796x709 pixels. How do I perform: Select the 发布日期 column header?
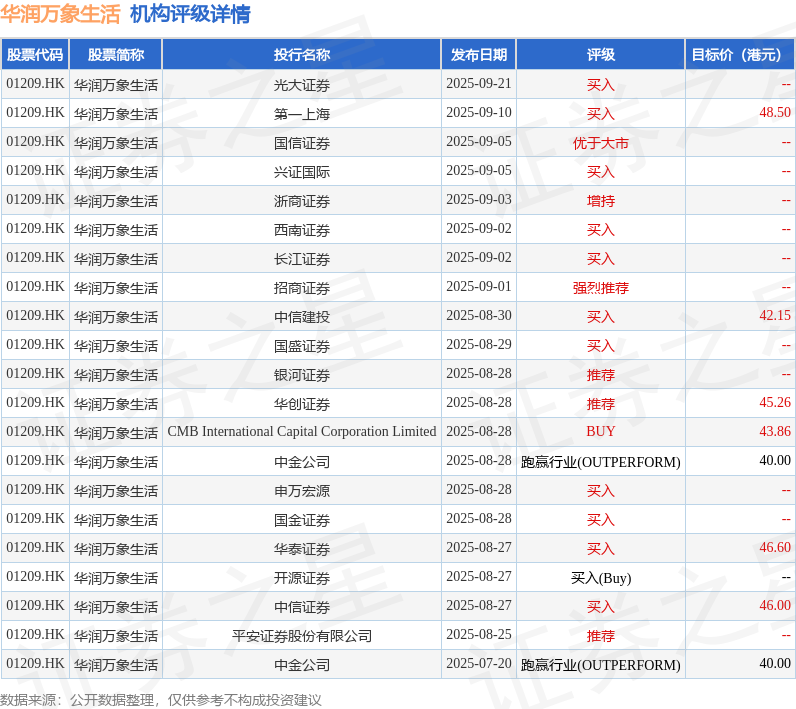tap(479, 54)
